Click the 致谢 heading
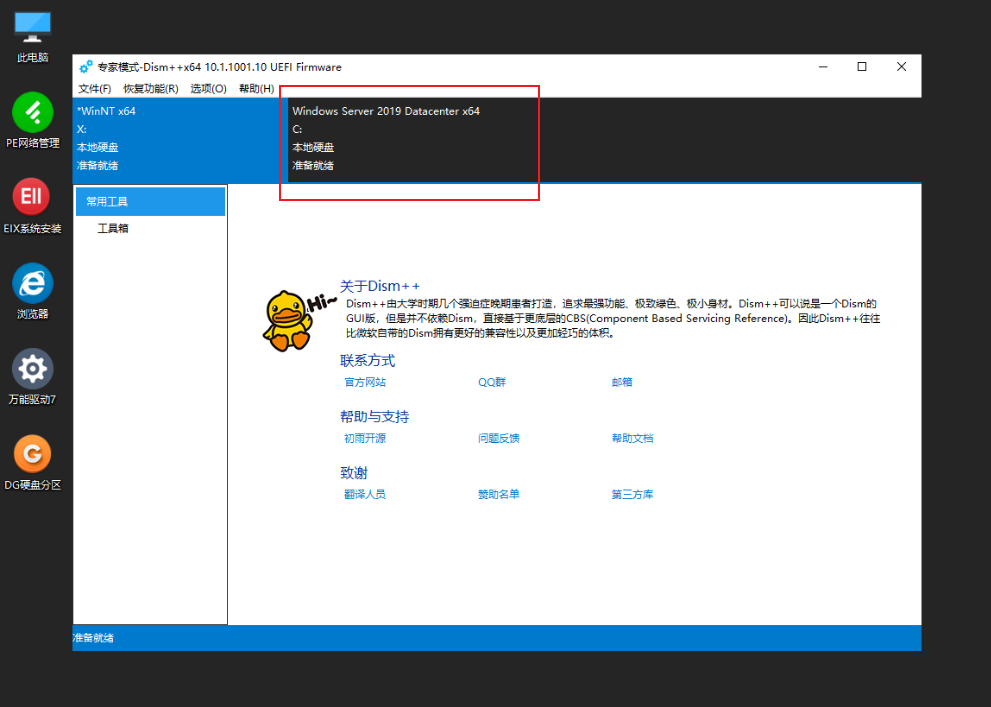 point(353,473)
